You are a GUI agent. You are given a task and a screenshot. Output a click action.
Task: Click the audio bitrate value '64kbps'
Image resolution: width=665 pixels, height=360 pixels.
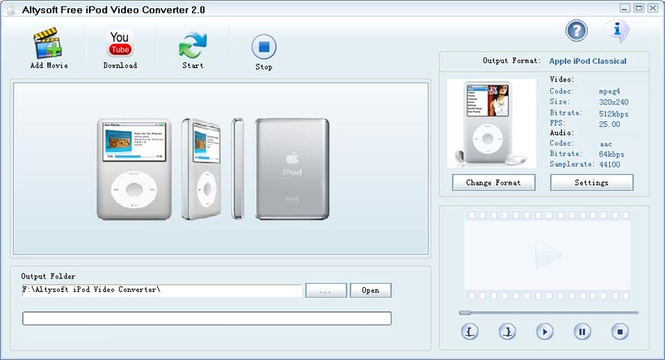(612, 154)
